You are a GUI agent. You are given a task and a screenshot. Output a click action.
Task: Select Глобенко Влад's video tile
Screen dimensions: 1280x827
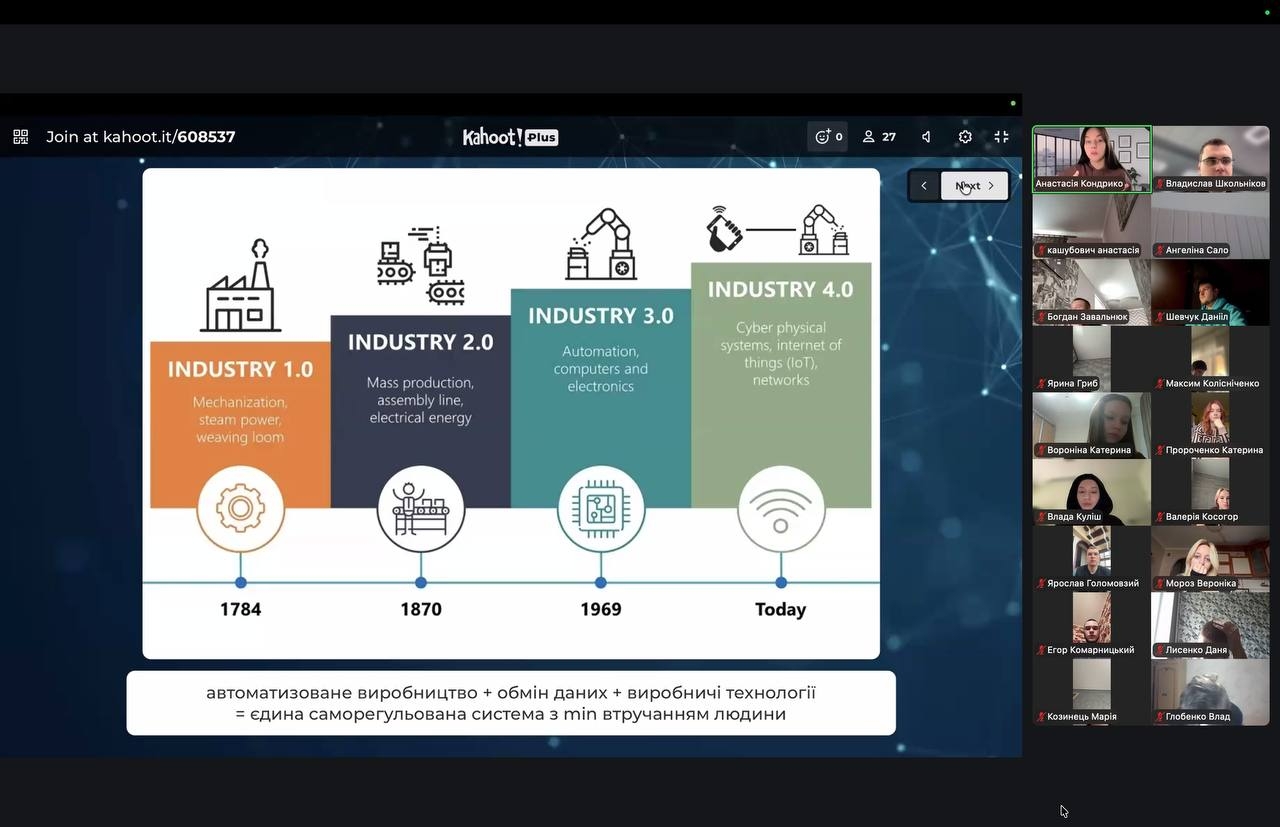click(x=1210, y=692)
